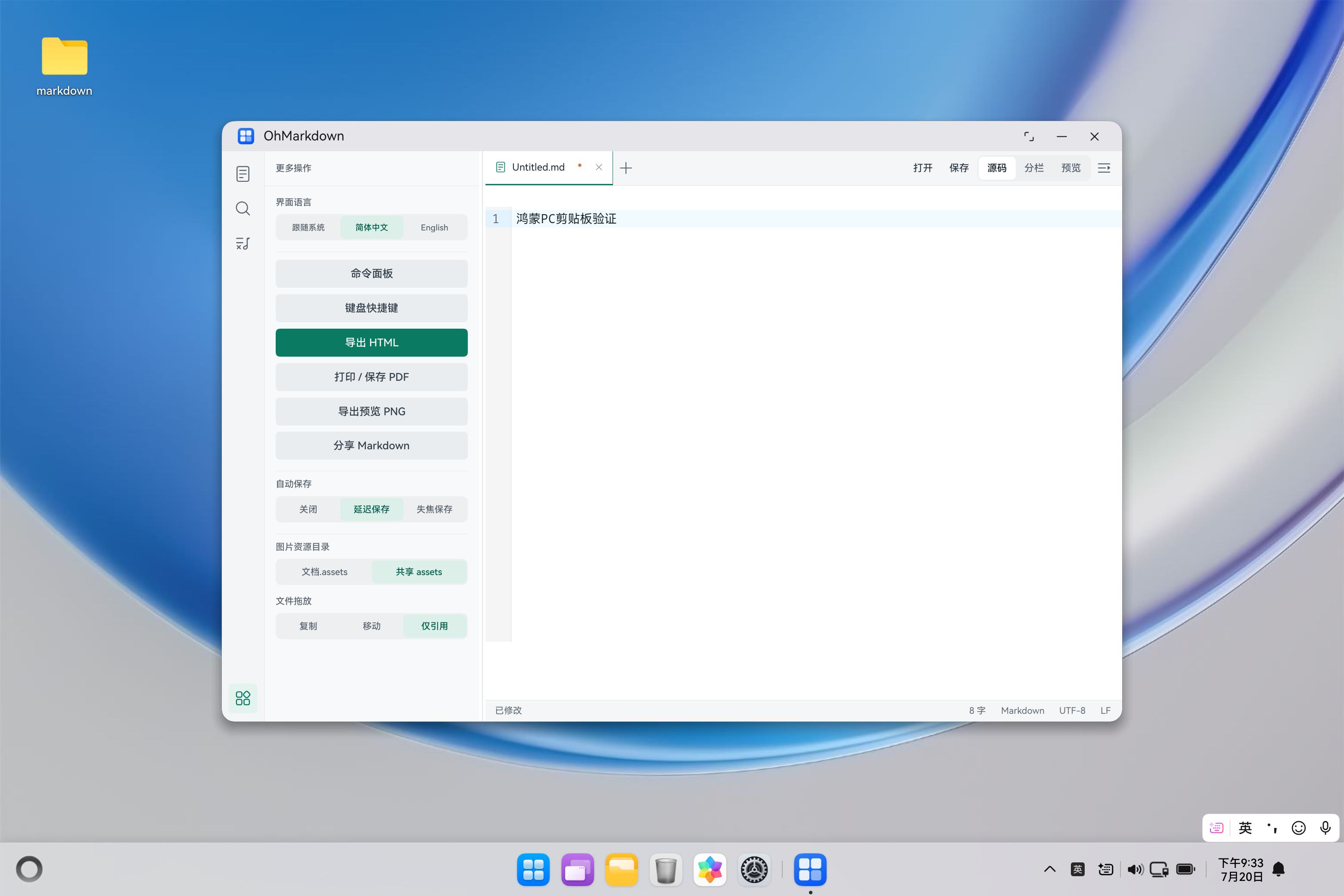The image size is (1344, 896).
Task: Choose 共享 assets image directory
Action: pyautogui.click(x=419, y=572)
